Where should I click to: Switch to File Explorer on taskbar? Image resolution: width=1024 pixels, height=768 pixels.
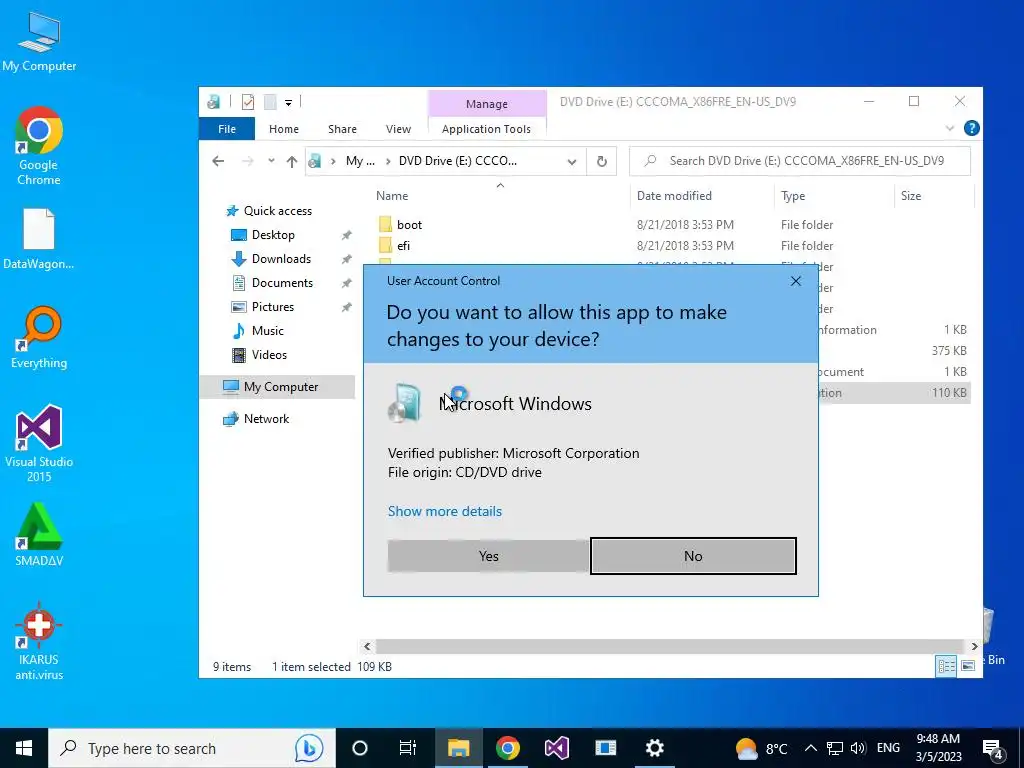(458, 748)
